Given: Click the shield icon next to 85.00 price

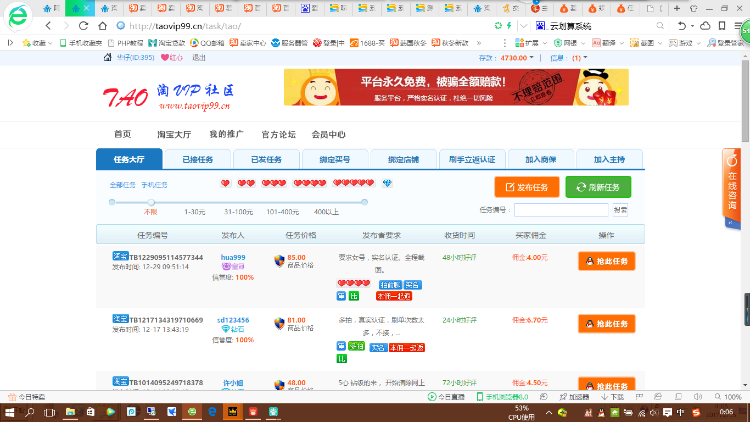Looking at the screenshot, I should 279,261.
